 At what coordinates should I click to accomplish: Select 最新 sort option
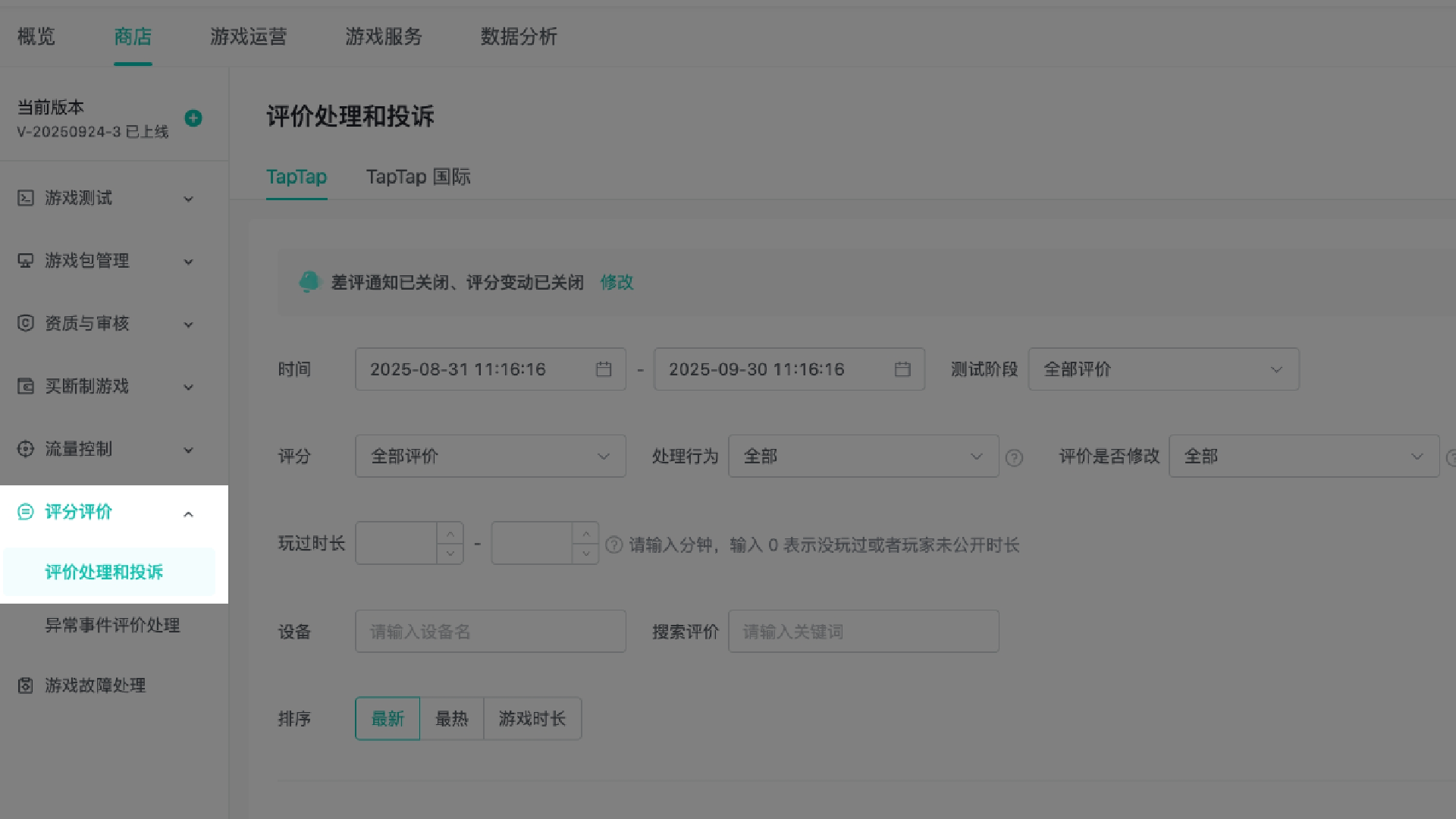coord(388,719)
